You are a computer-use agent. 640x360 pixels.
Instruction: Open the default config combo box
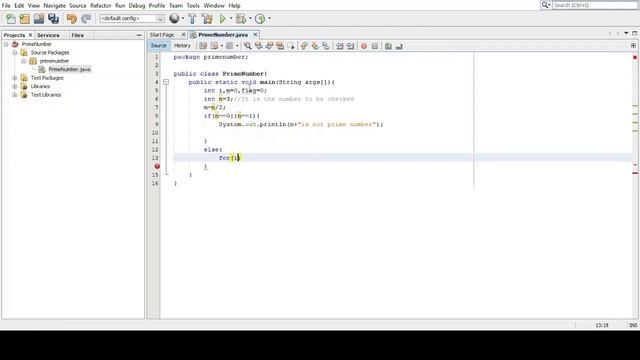132,18
